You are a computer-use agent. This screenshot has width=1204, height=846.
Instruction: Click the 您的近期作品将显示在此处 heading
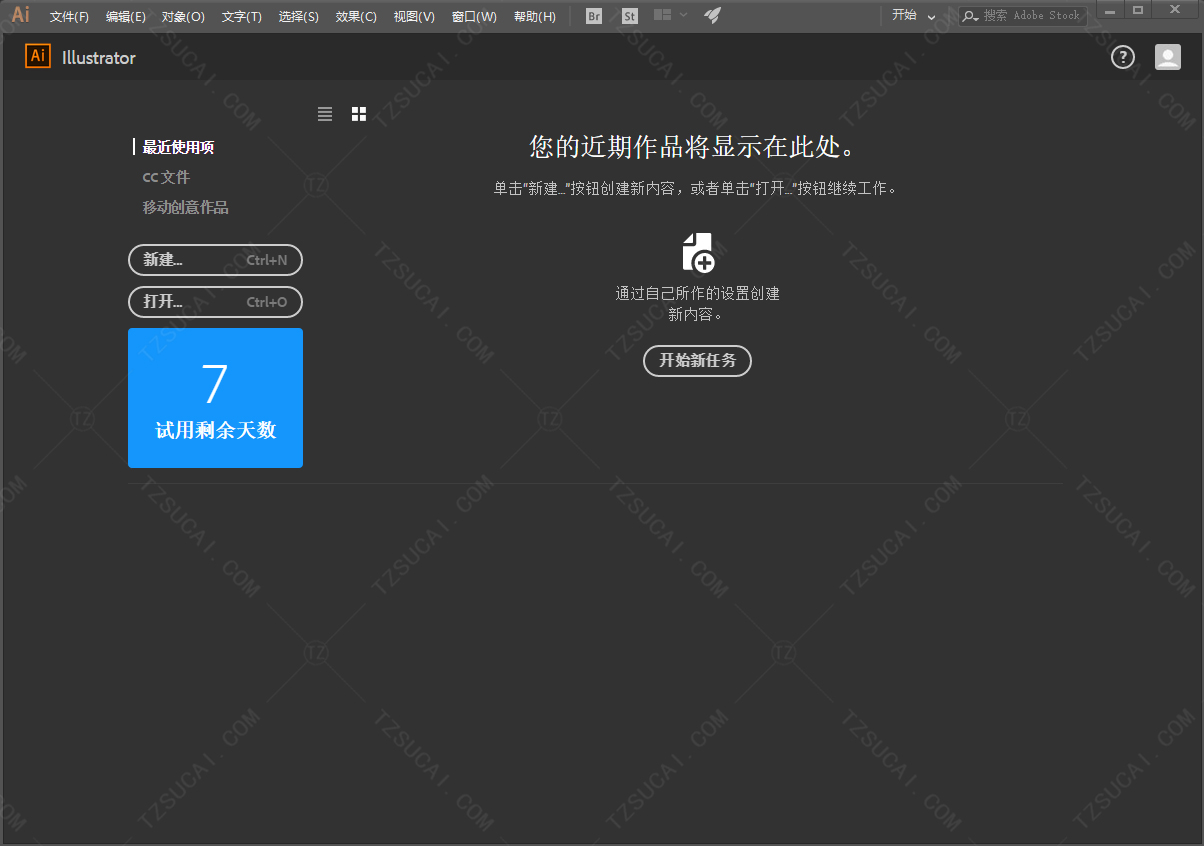(695, 148)
